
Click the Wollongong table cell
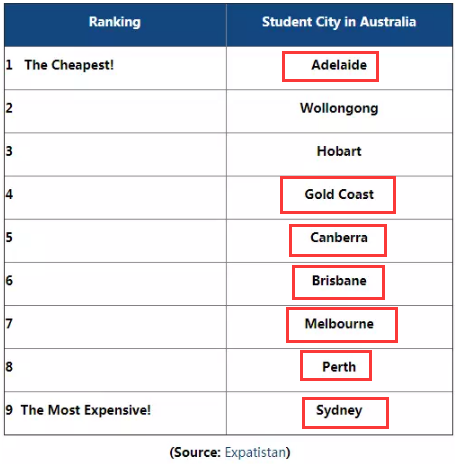pyautogui.click(x=339, y=111)
